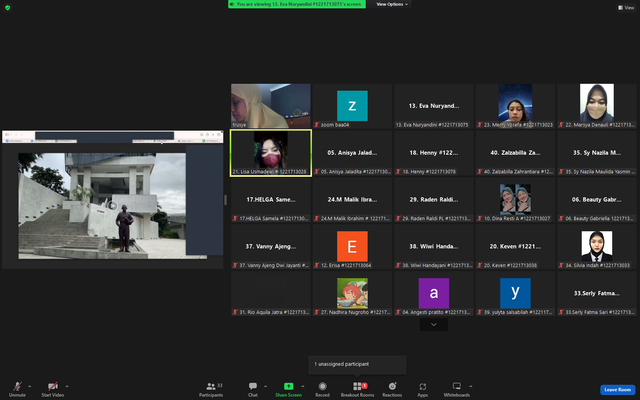This screenshot has width=640, height=400.
Task: Open the Participants panel
Action: tap(211, 389)
